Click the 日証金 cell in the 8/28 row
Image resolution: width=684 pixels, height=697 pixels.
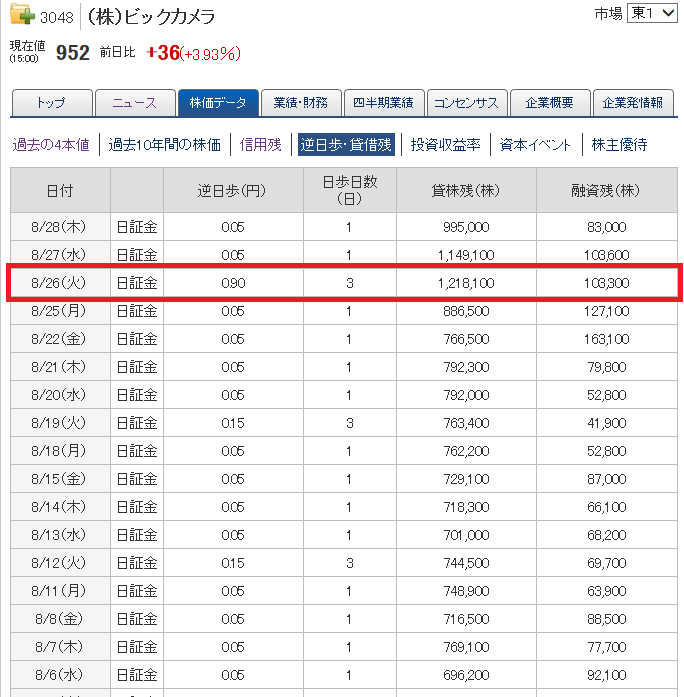click(137, 227)
